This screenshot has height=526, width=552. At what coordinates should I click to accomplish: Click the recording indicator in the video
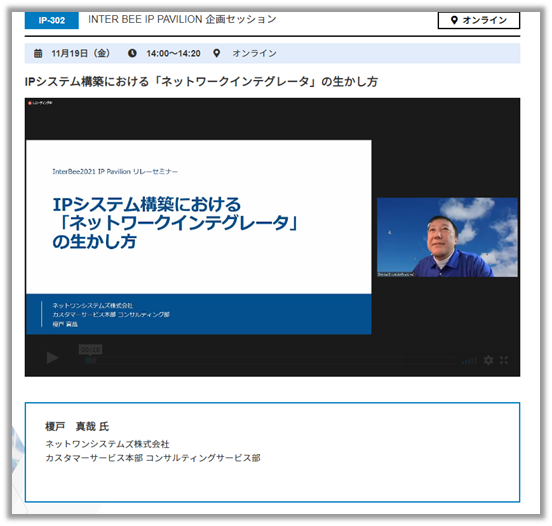[40, 103]
